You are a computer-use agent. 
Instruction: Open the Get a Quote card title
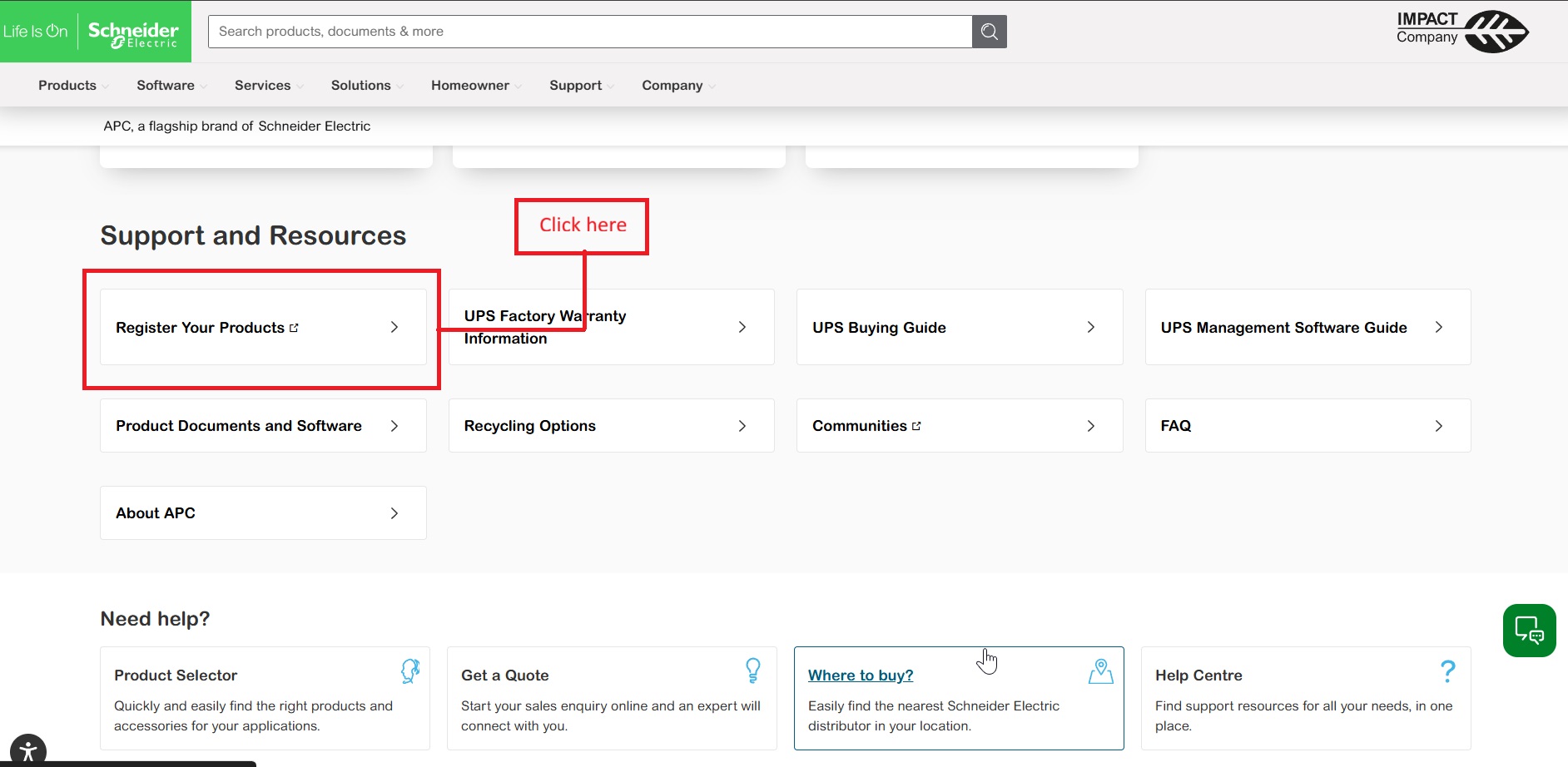[505, 675]
